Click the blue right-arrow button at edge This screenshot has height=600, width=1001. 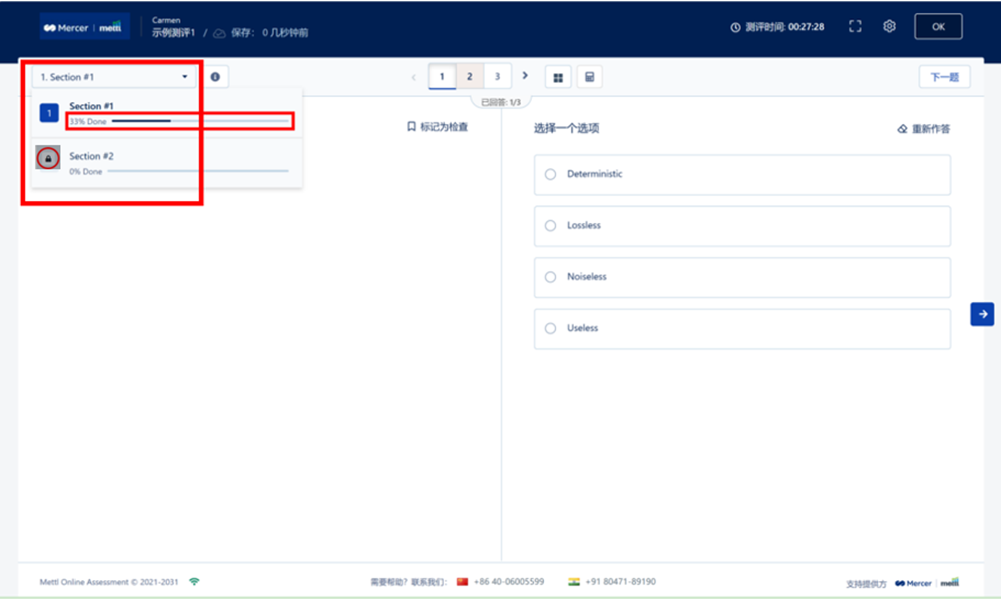[982, 314]
